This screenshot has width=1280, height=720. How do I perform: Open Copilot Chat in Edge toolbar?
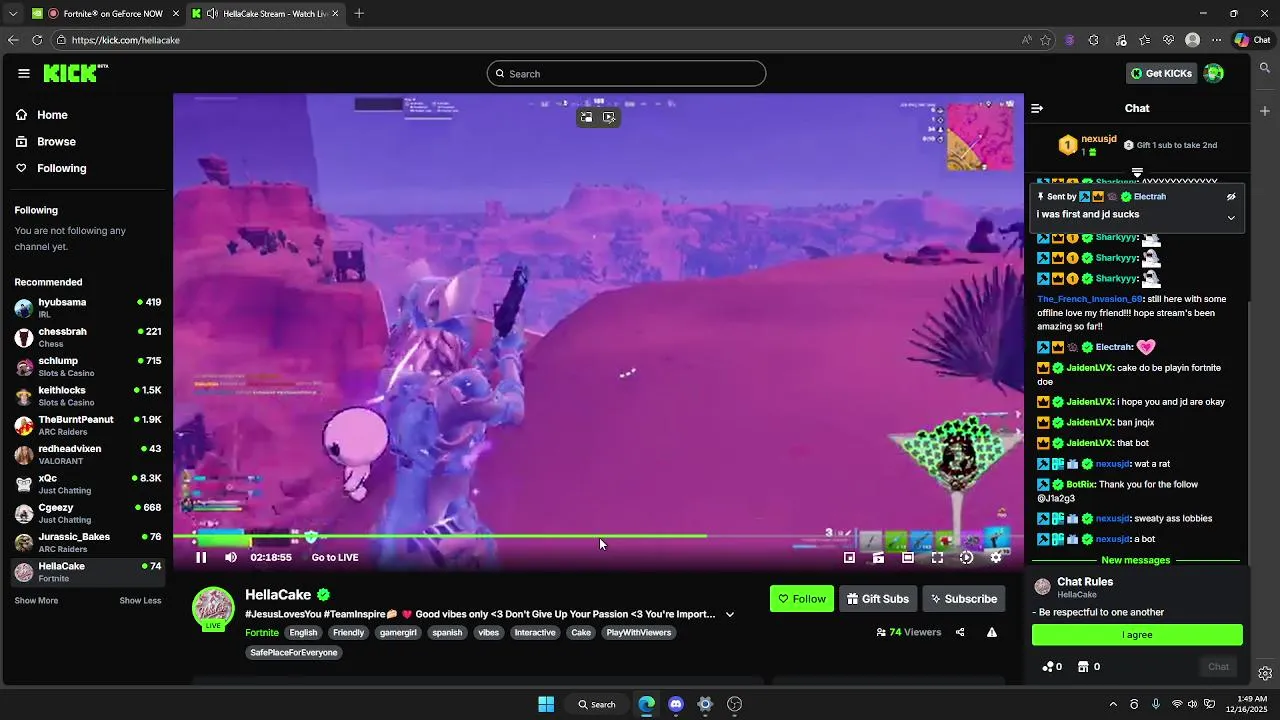pyautogui.click(x=1252, y=40)
